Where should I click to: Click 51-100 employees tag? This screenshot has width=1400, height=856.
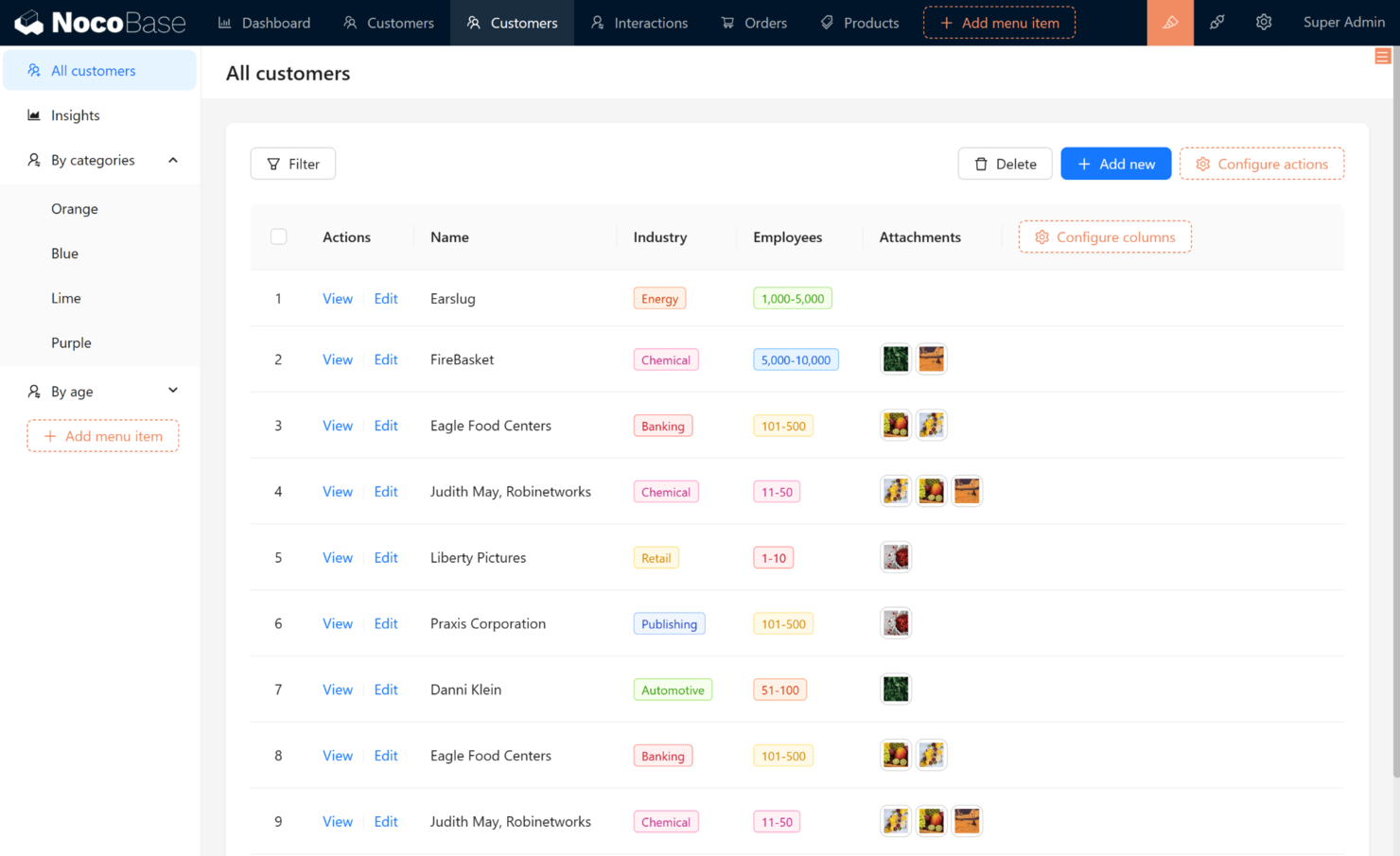click(779, 690)
